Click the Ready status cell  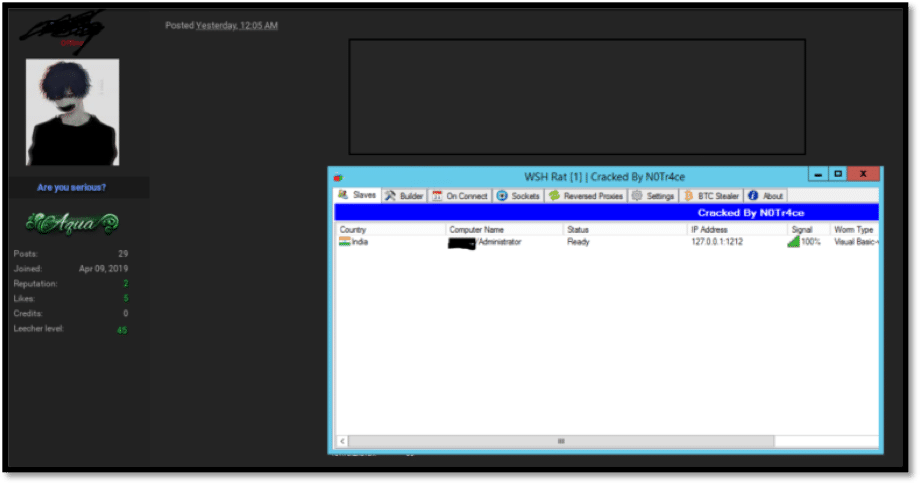(x=578, y=242)
